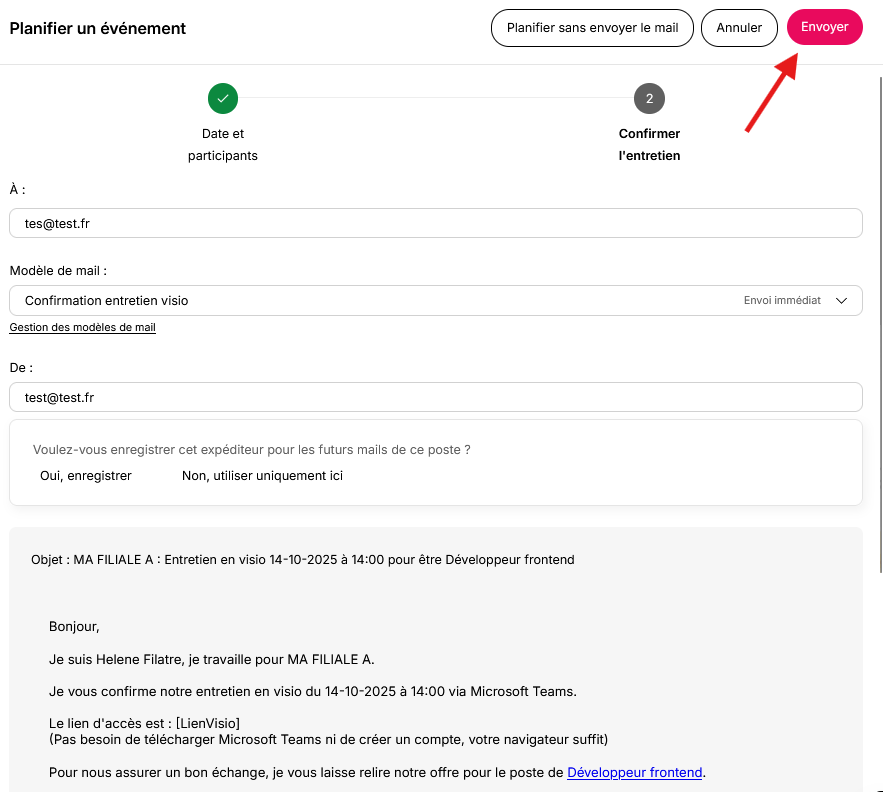
Task: Click Planifier sans envoyer le mail
Action: 592,28
